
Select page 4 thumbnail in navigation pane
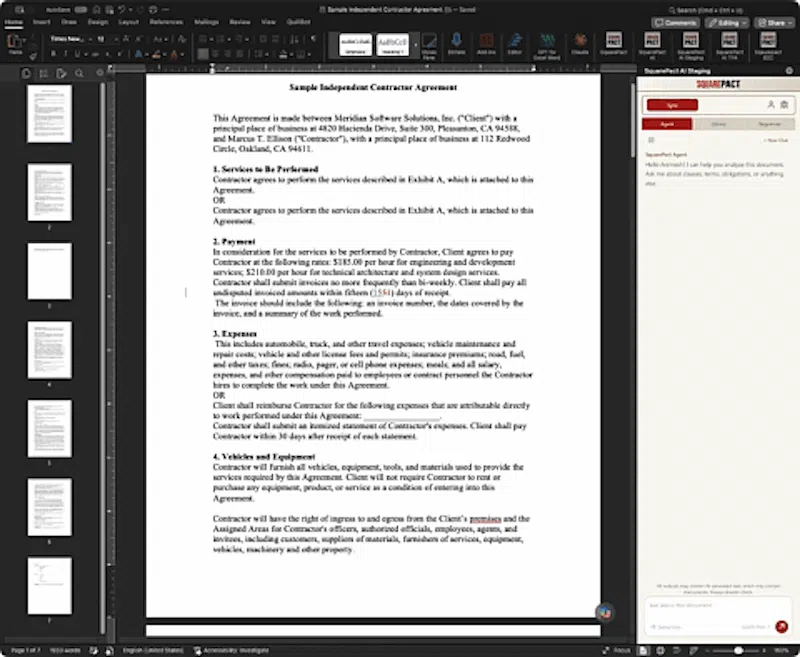pyautogui.click(x=49, y=350)
